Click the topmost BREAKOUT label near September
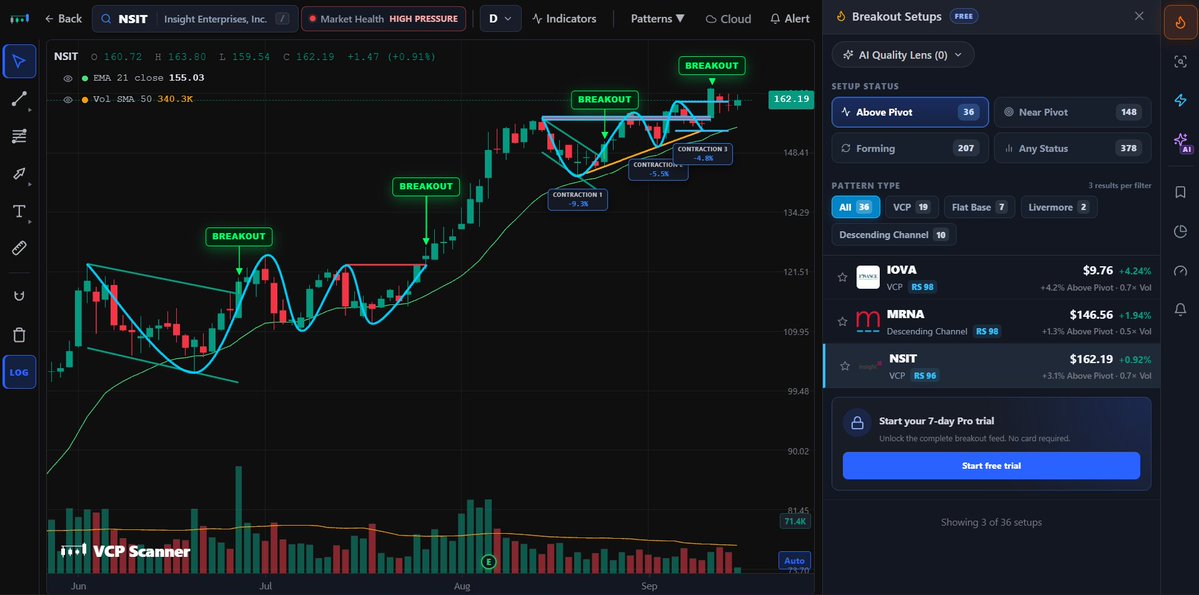 coord(712,66)
